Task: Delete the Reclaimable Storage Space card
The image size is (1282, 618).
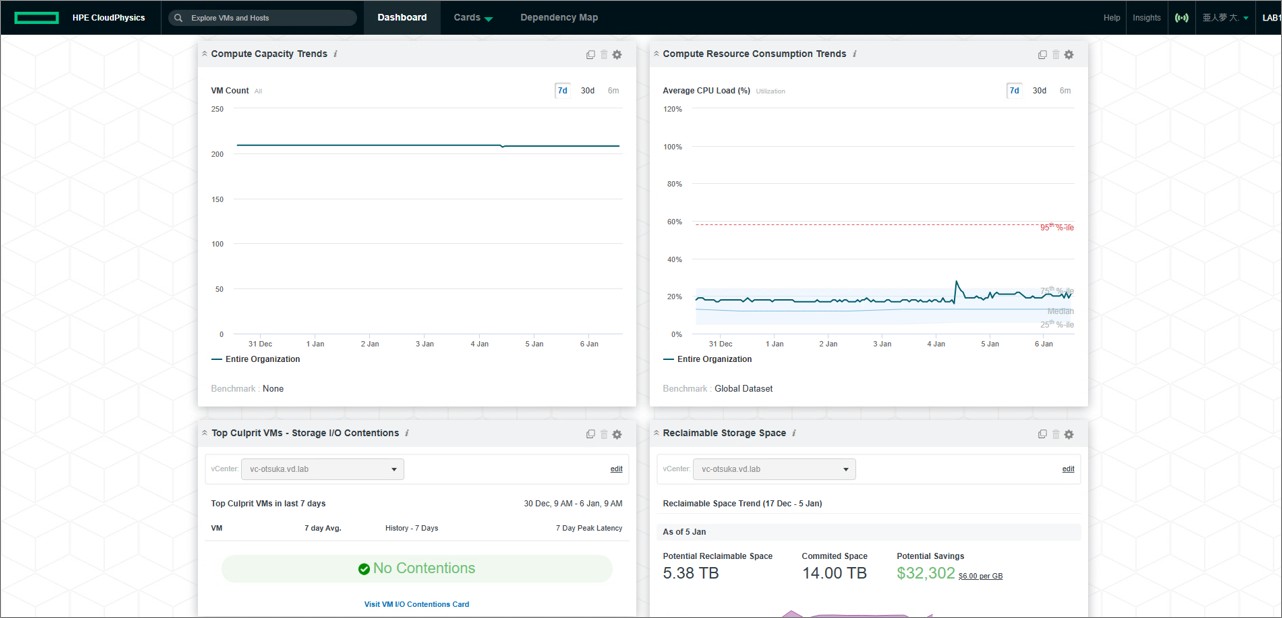Action: tap(1056, 434)
